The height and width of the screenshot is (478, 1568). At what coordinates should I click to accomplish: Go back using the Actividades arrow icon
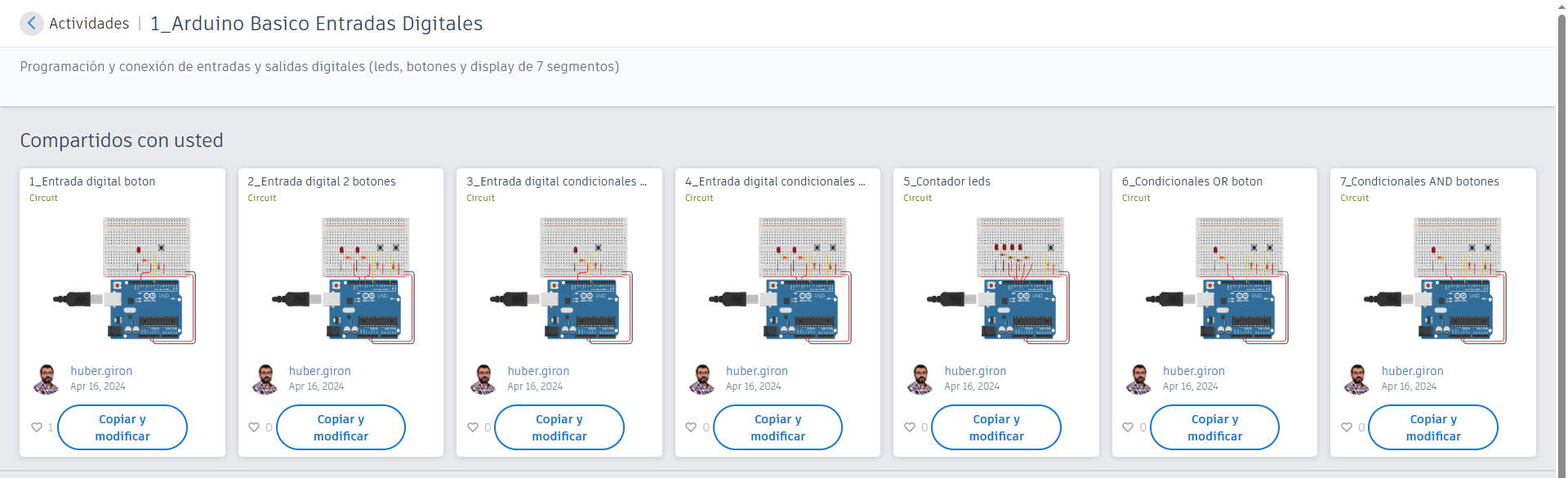[x=31, y=23]
